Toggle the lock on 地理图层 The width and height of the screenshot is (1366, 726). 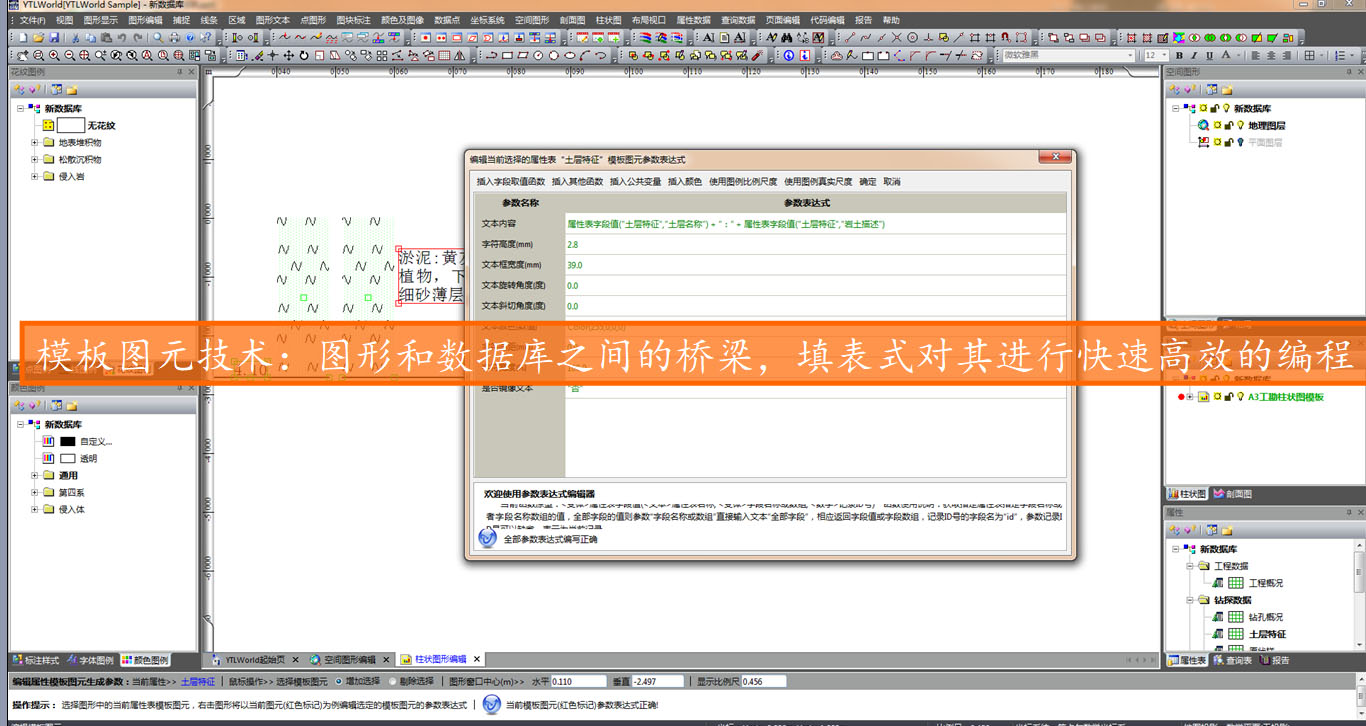[1229, 125]
